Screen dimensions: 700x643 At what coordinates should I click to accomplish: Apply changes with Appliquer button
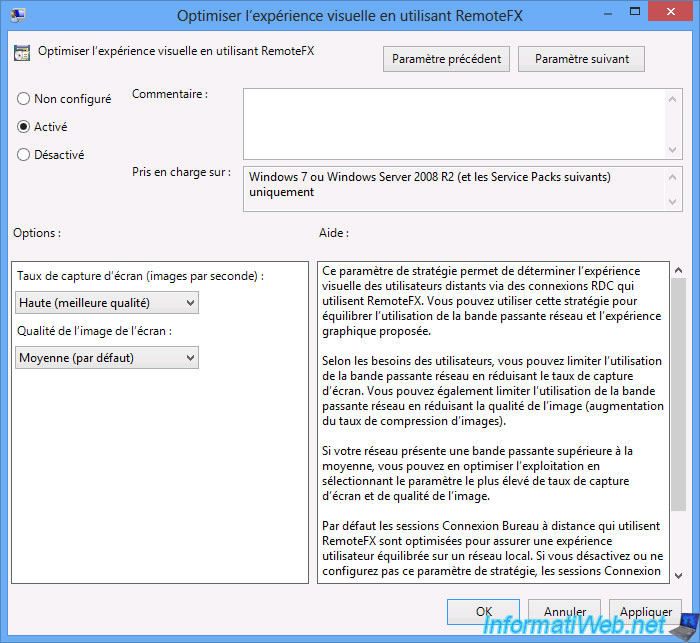tap(646, 611)
